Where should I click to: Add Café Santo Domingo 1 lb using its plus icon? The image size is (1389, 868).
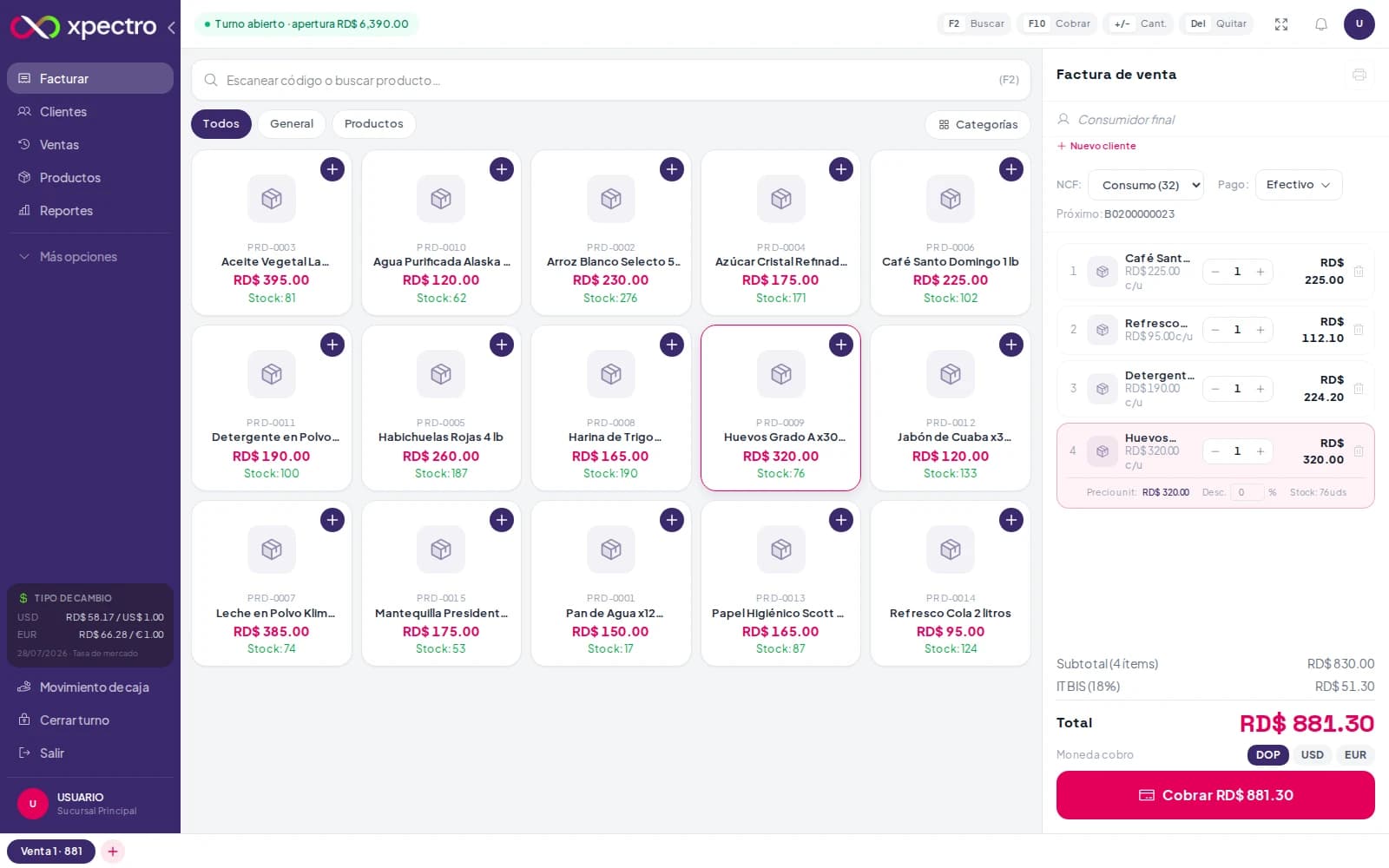(1011, 169)
